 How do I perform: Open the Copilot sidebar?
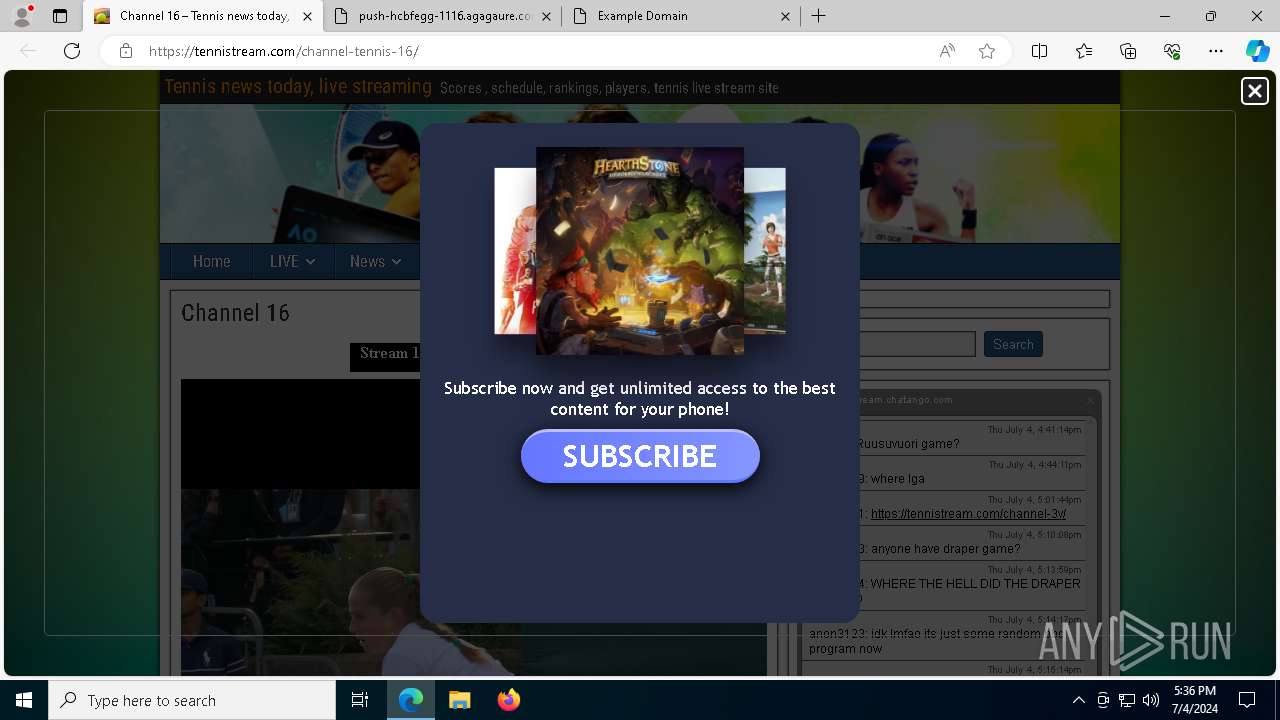[1257, 51]
